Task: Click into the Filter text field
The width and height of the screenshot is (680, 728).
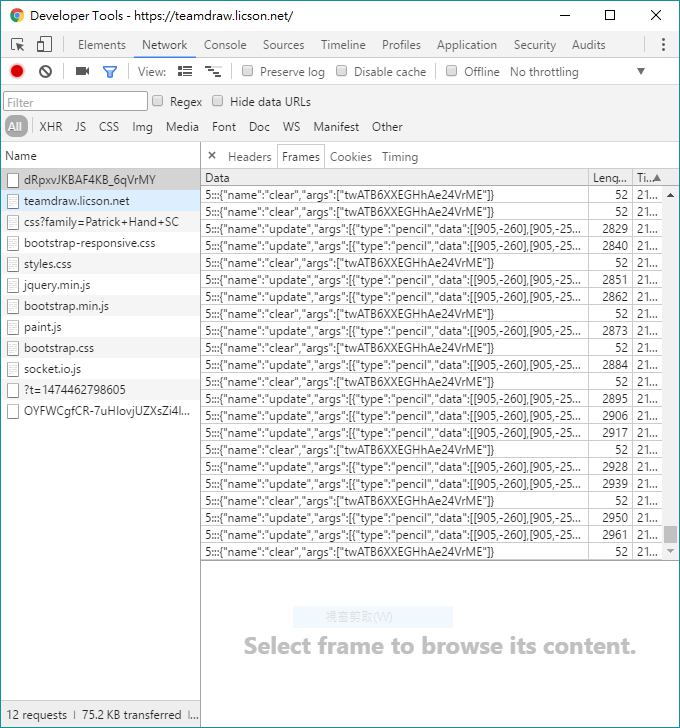Action: tap(75, 101)
